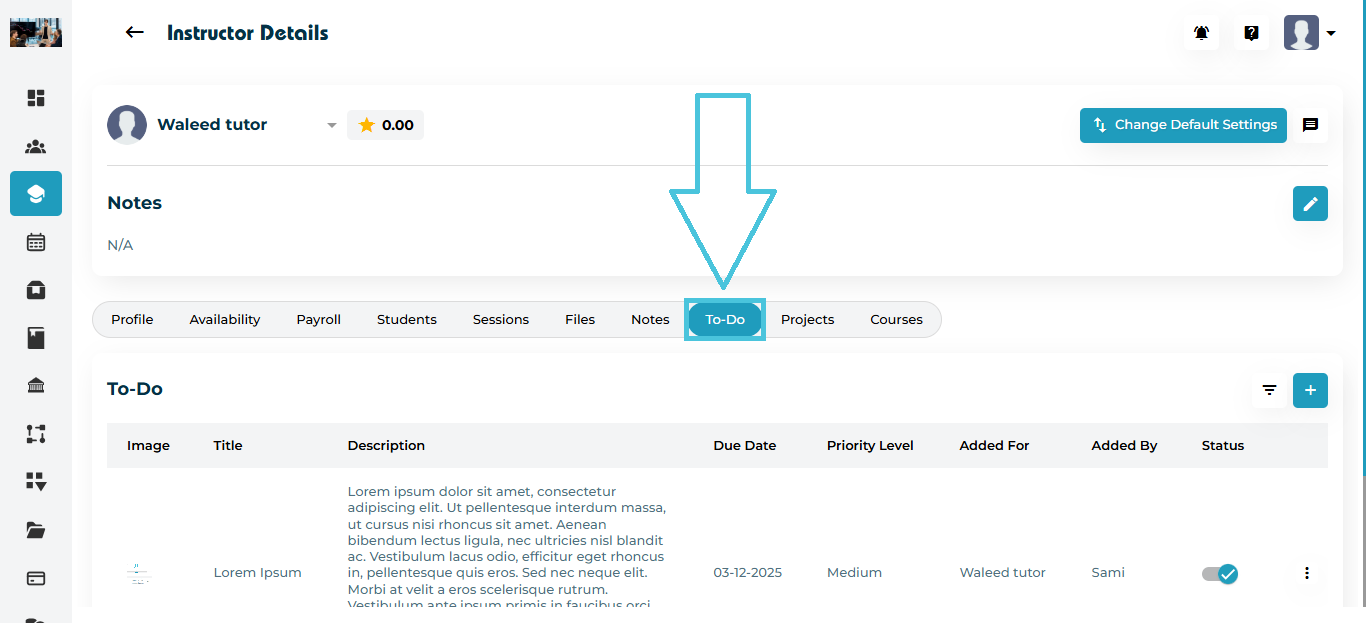The image size is (1366, 623).
Task: Click the Lorem Ipsum task image thumbnail
Action: click(139, 574)
